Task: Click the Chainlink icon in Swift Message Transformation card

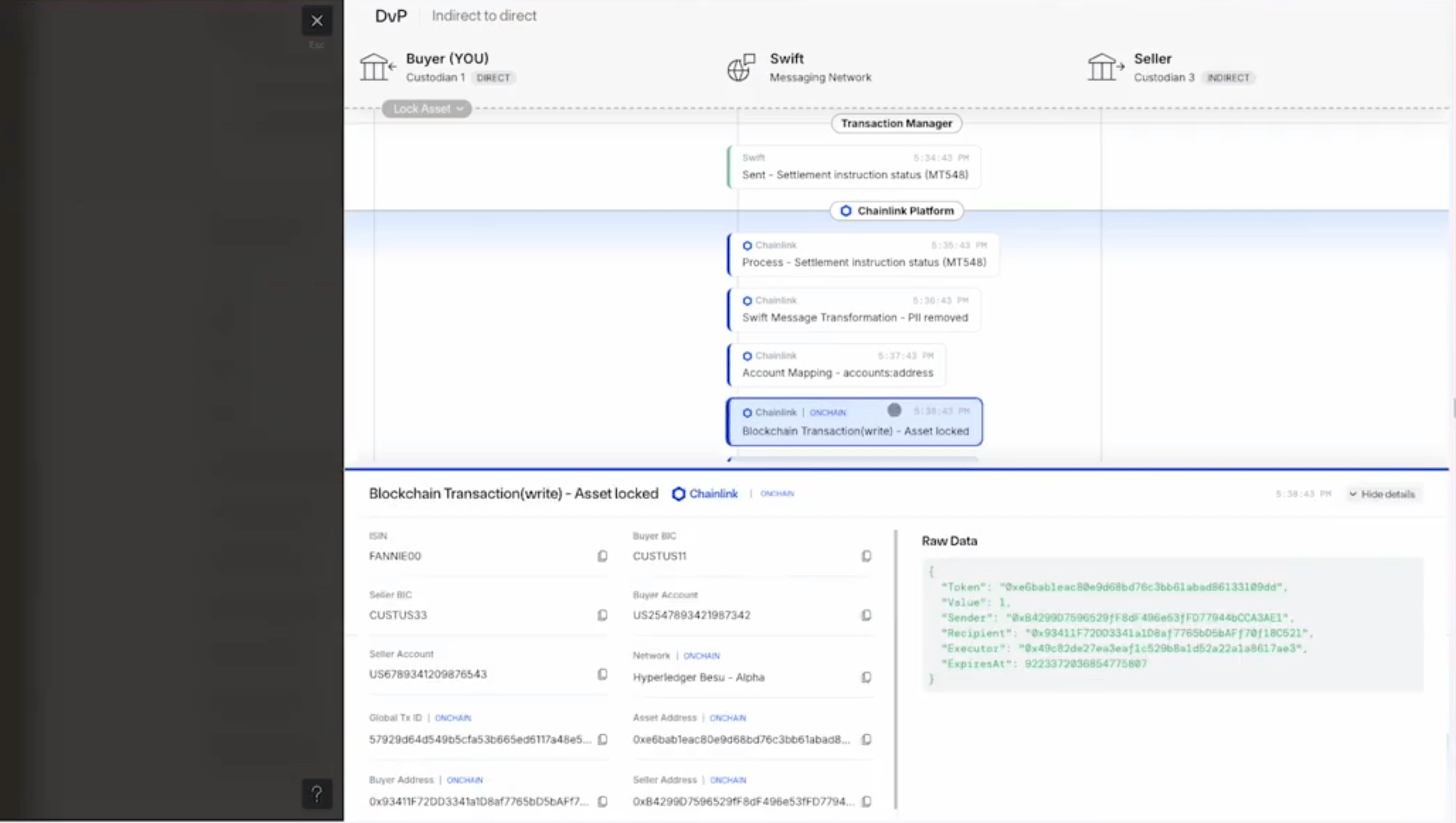Action: [x=747, y=301]
